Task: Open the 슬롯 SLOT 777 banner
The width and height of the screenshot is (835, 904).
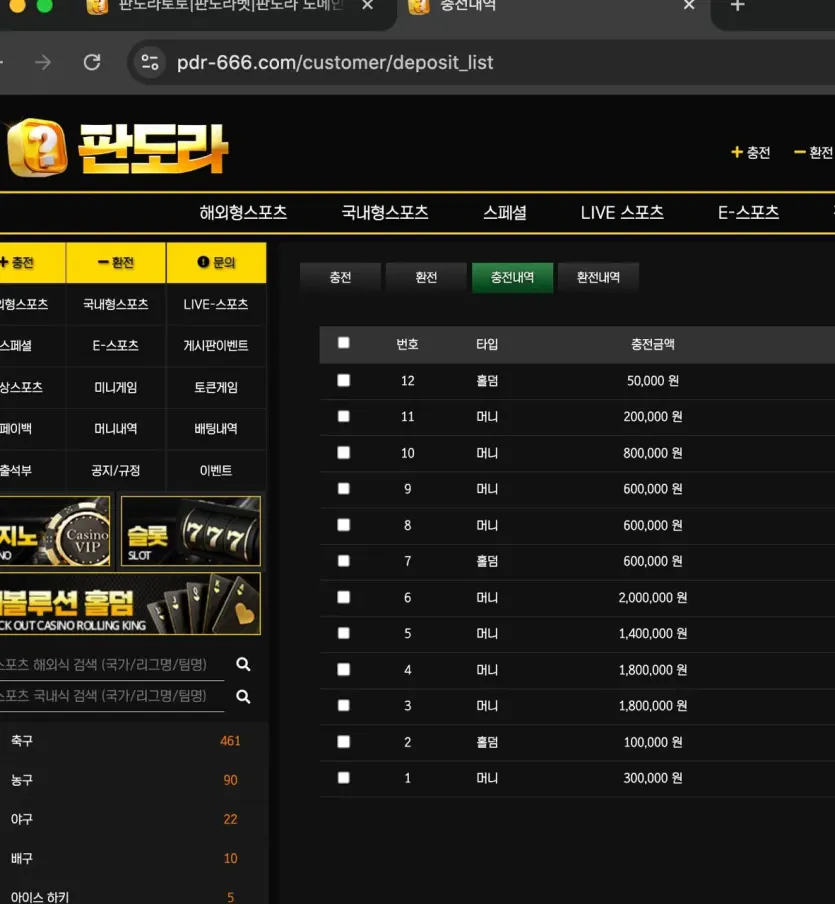Action: click(x=191, y=531)
